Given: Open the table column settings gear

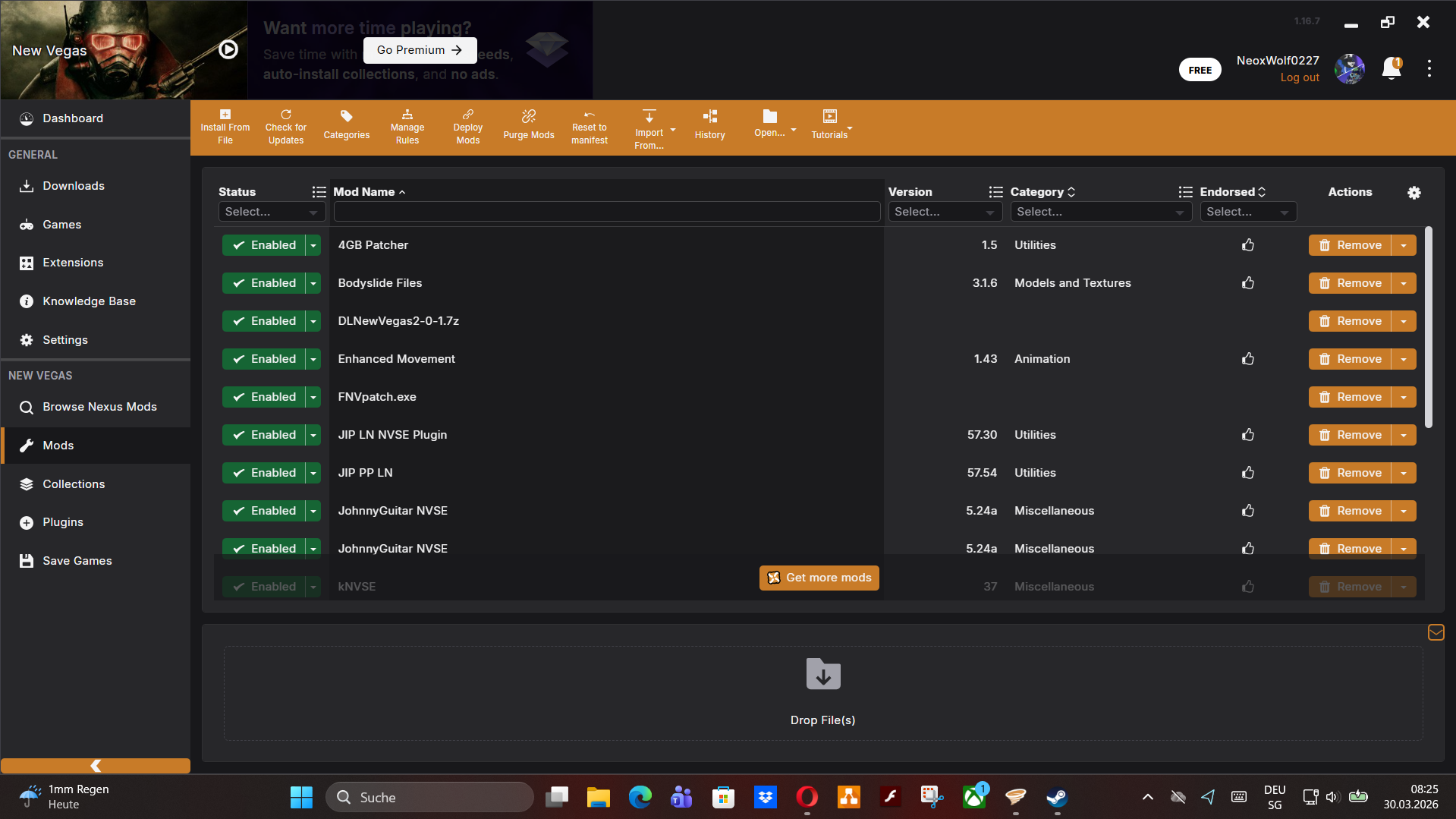Looking at the screenshot, I should [1414, 193].
